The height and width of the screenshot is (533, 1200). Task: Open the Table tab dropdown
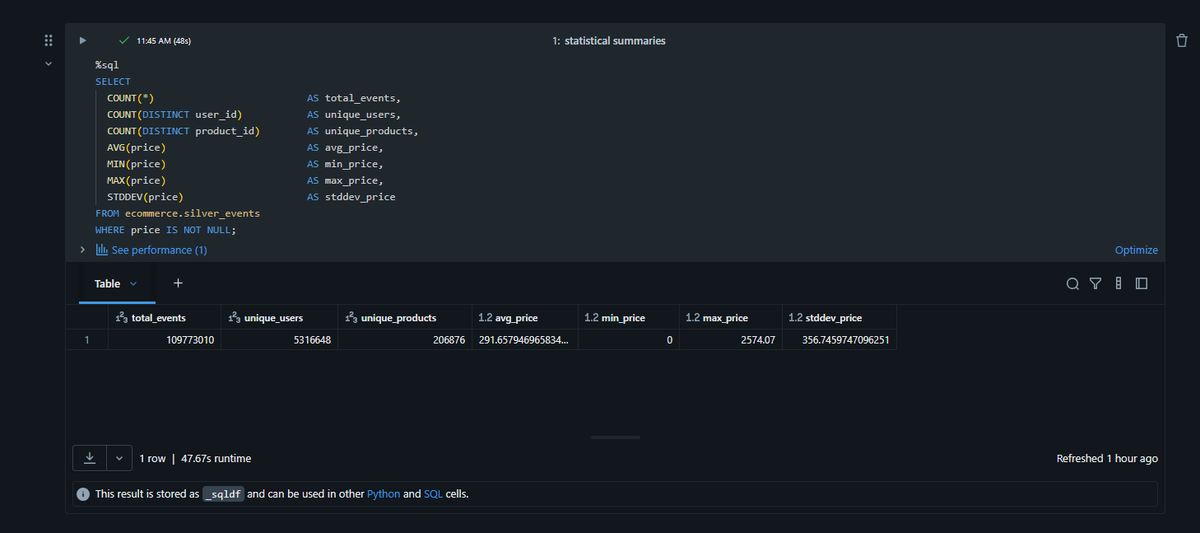pos(134,284)
